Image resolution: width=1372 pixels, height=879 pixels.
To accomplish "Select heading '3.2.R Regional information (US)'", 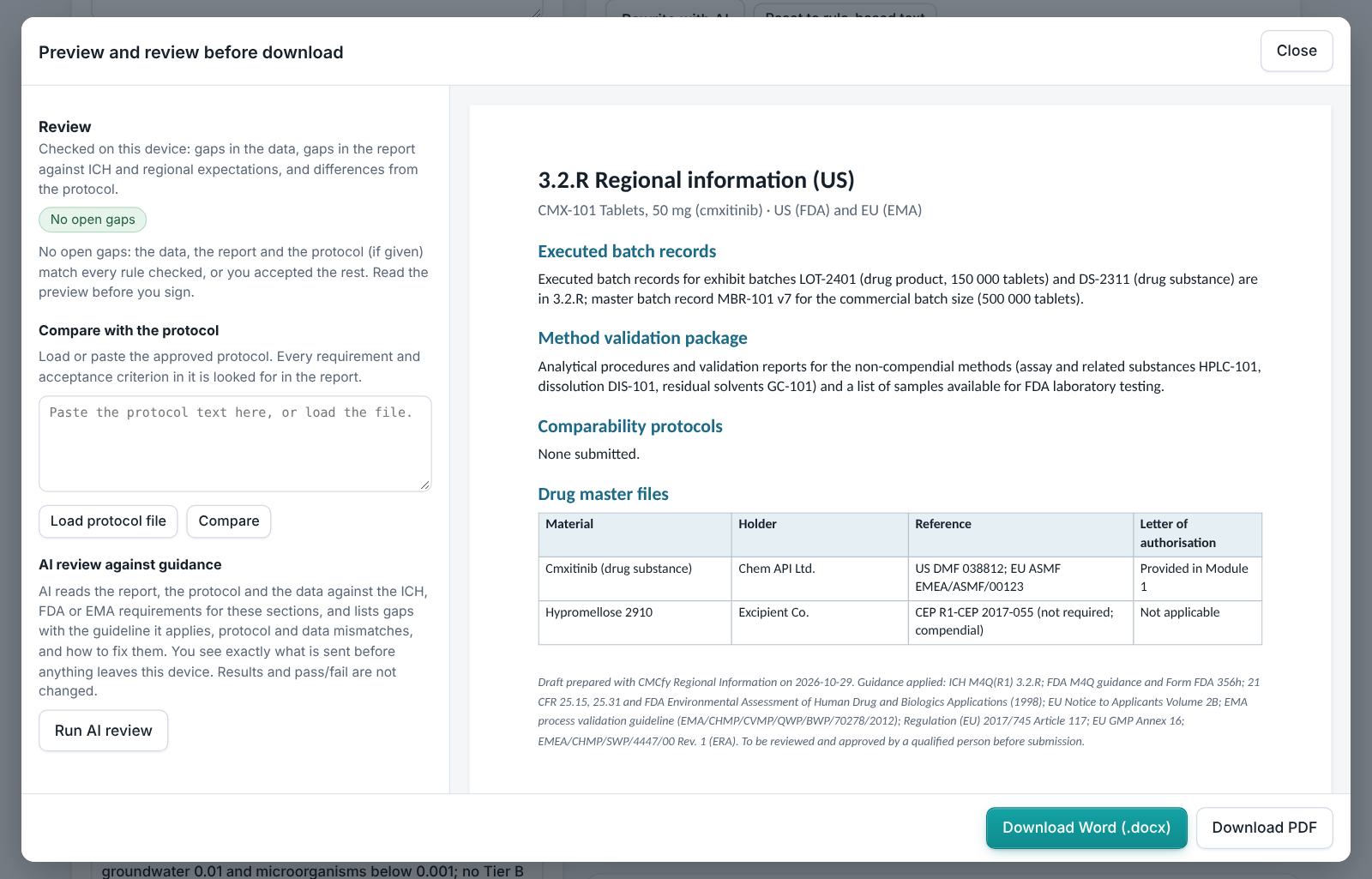I will (696, 180).
